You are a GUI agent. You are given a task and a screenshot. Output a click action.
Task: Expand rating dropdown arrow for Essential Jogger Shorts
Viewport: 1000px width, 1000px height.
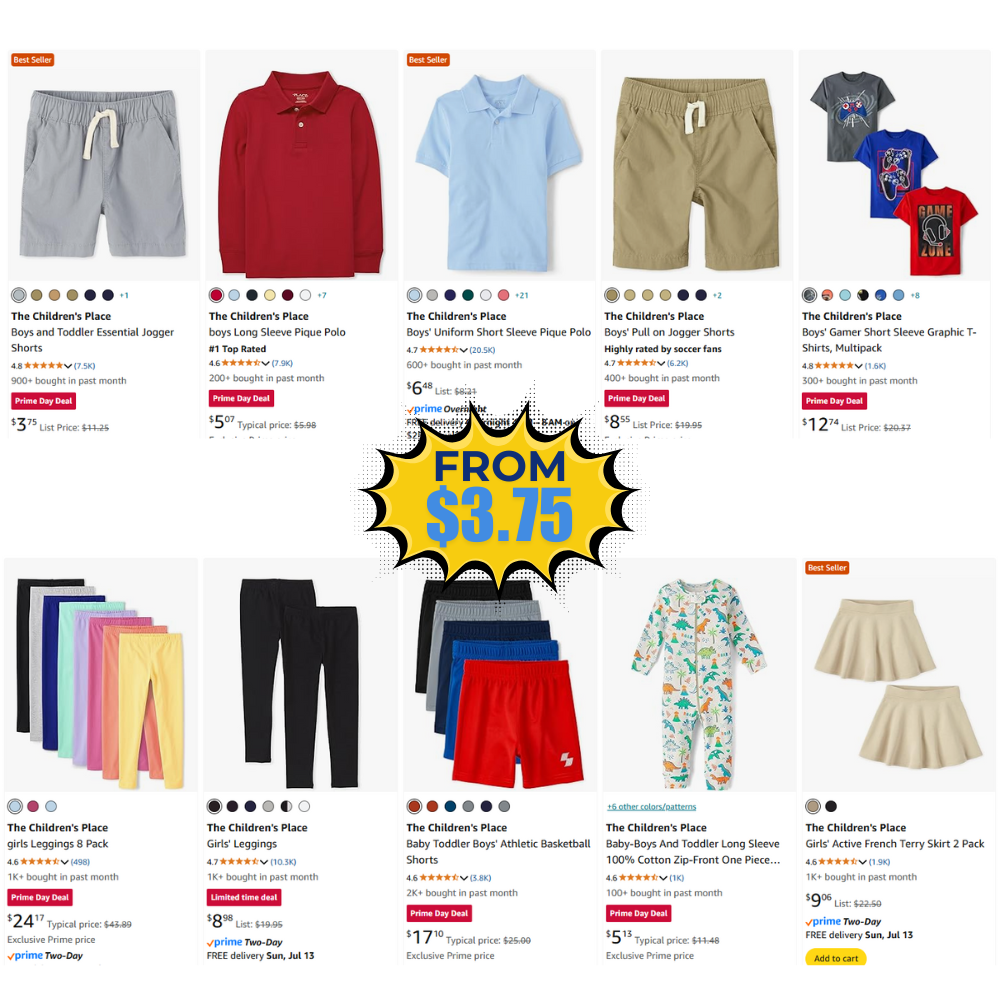coord(68,366)
